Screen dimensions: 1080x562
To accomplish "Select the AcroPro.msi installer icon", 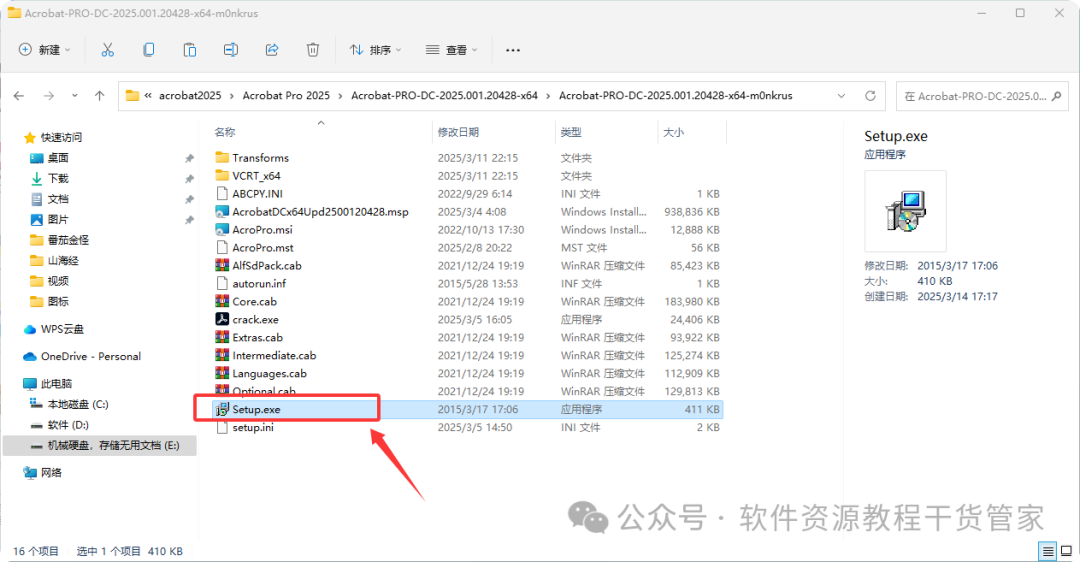I will tap(222, 229).
